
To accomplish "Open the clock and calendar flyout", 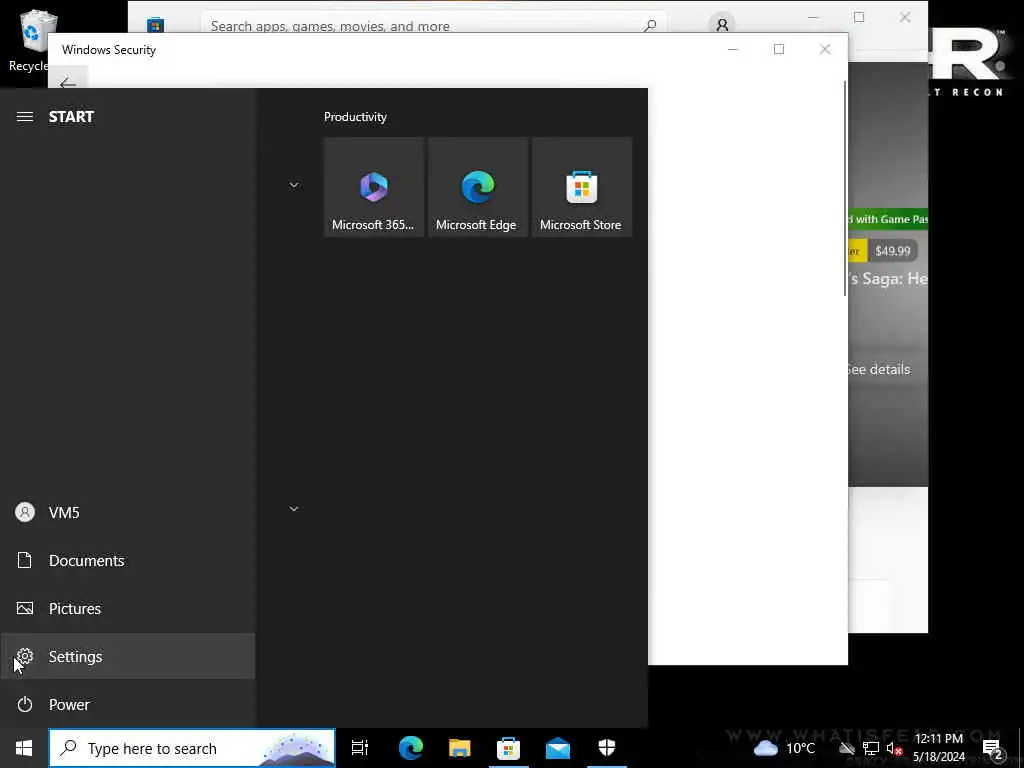I will tap(939, 748).
